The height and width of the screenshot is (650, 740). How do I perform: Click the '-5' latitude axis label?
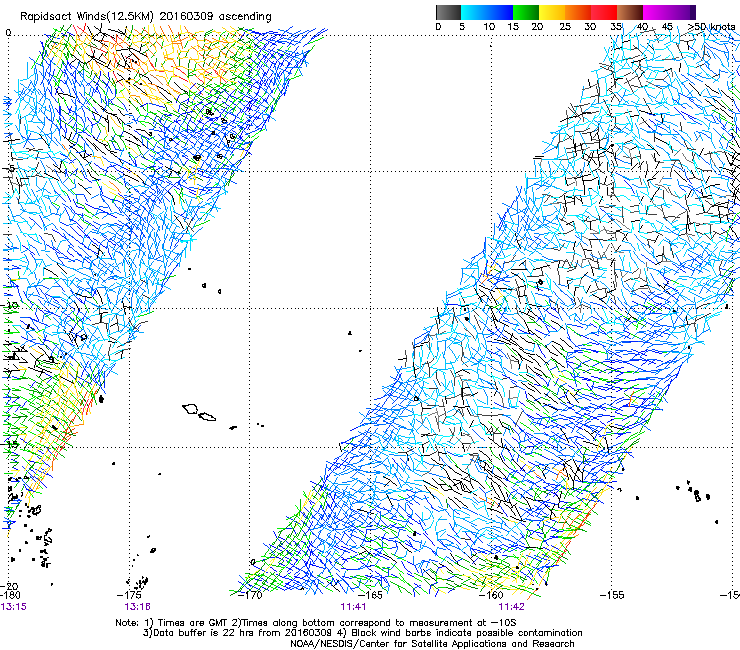coord(8,169)
